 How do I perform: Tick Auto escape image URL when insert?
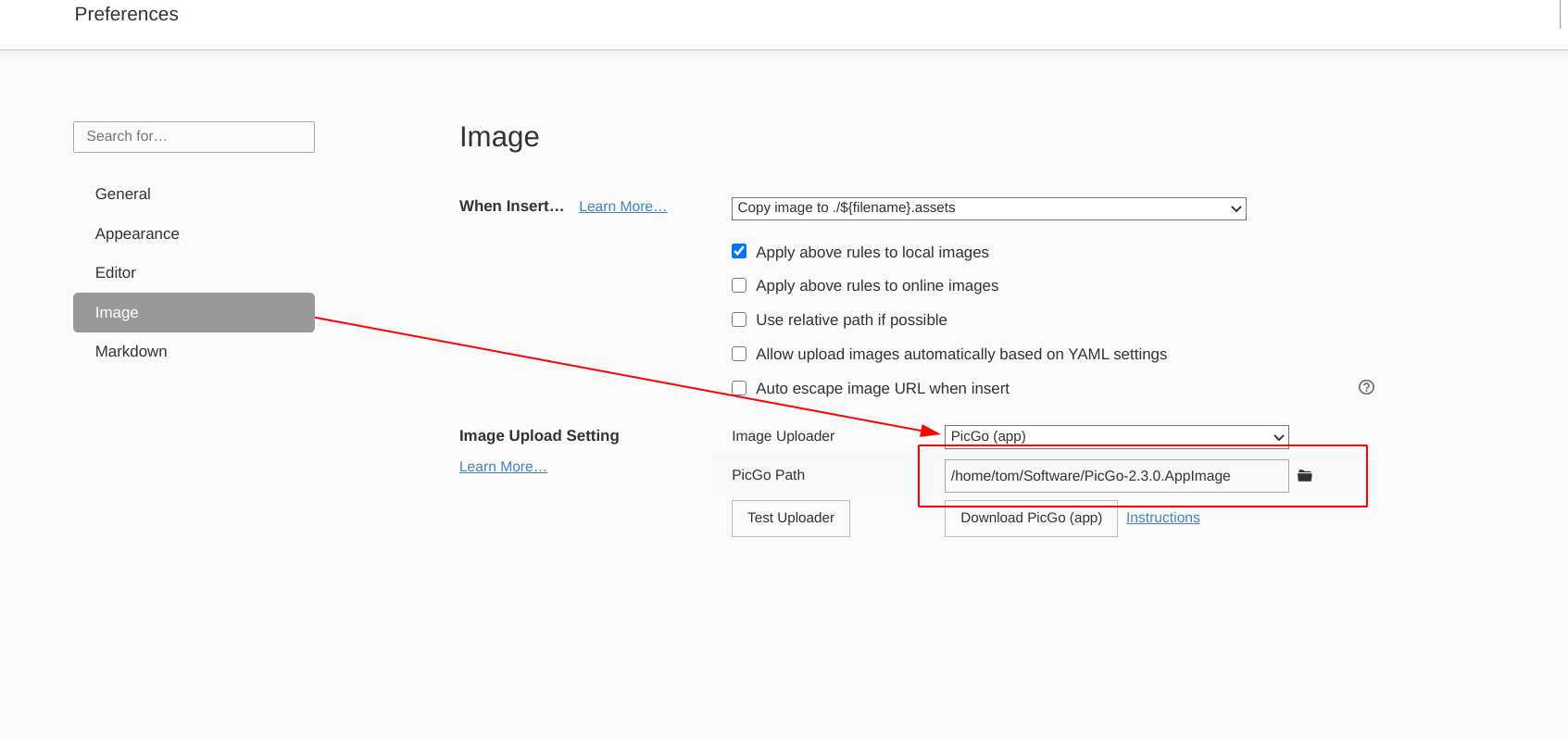point(739,388)
